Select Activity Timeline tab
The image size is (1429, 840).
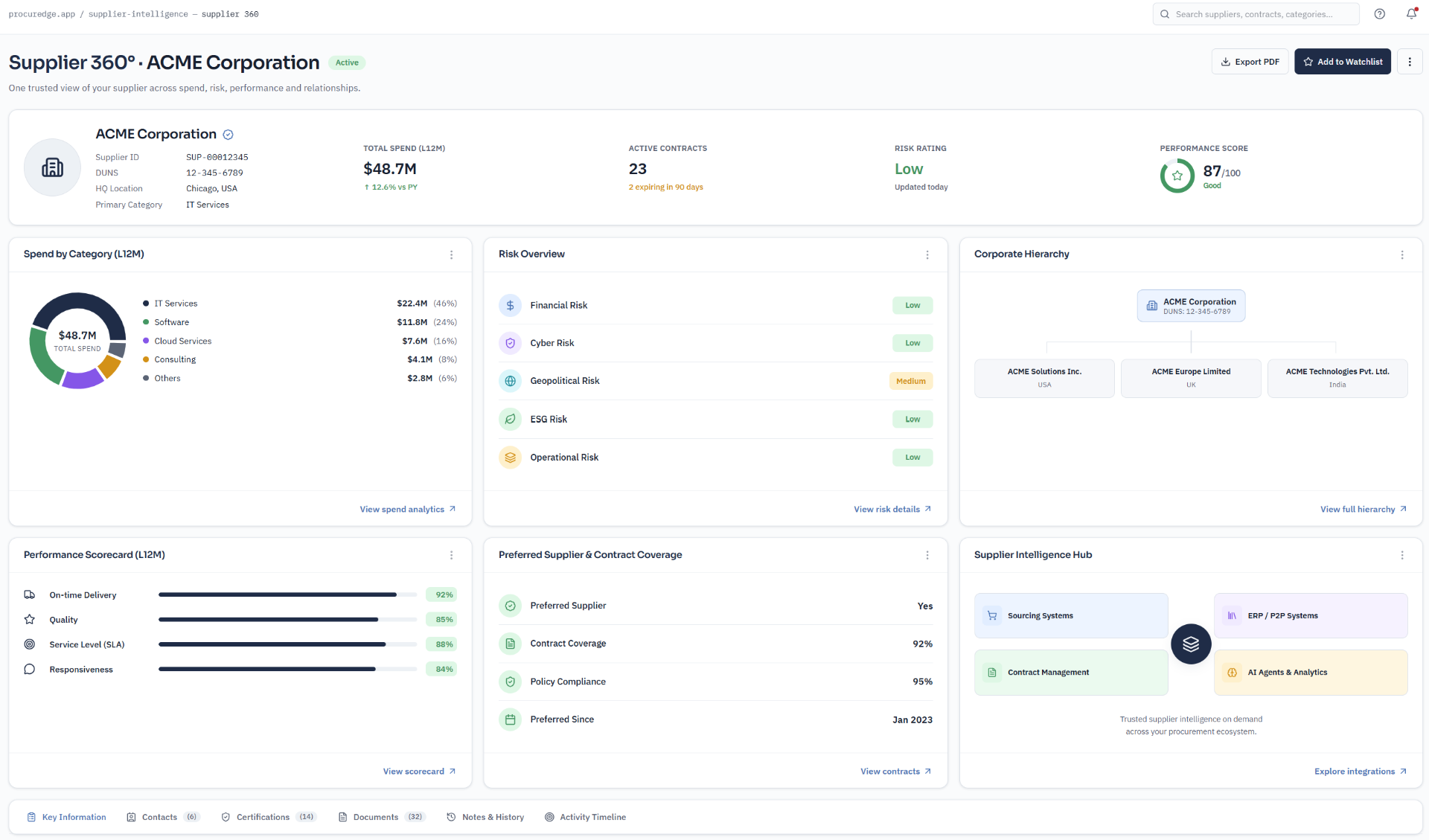pos(585,817)
